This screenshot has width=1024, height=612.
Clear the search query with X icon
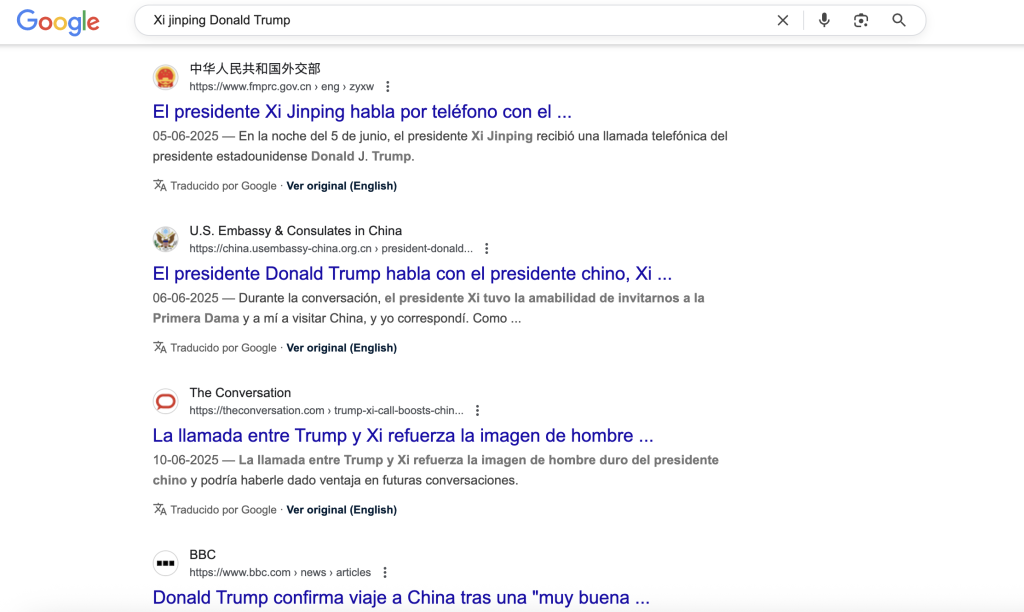782,20
